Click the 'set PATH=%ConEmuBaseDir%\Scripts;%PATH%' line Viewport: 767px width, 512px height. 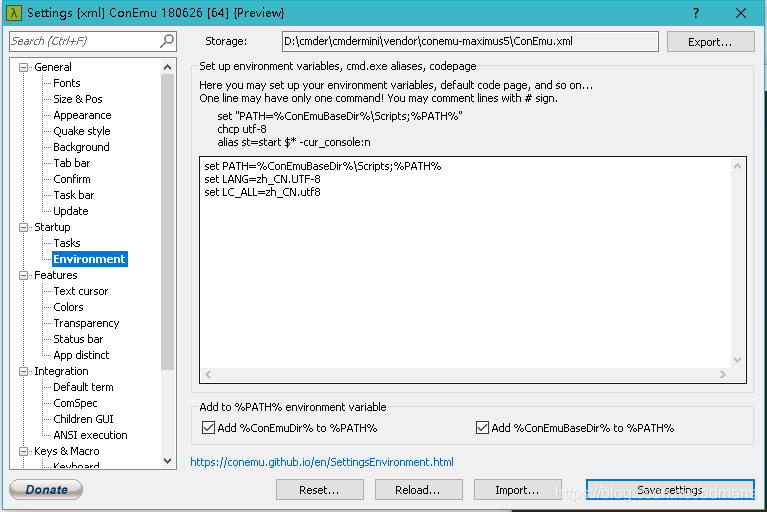pos(323,166)
